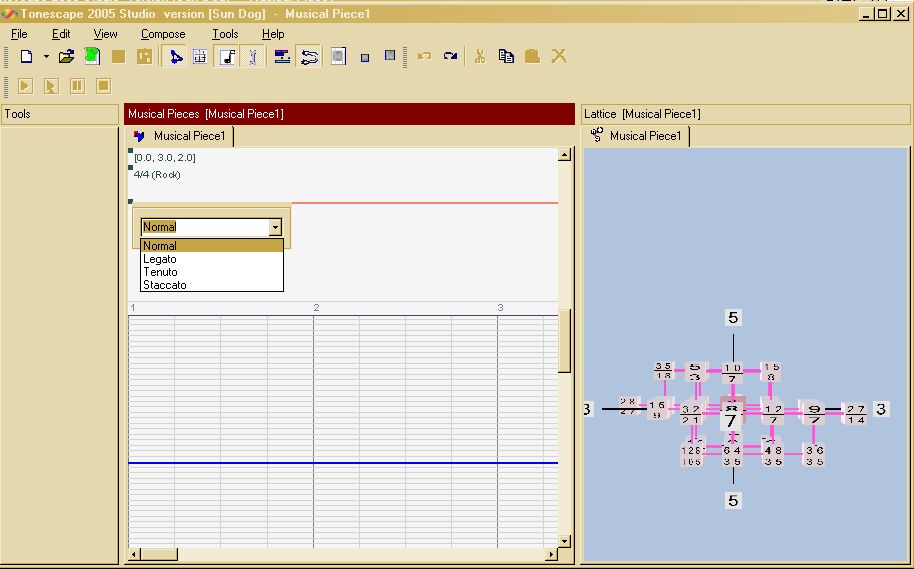Click the Delete X icon
The width and height of the screenshot is (914, 569).
point(558,57)
